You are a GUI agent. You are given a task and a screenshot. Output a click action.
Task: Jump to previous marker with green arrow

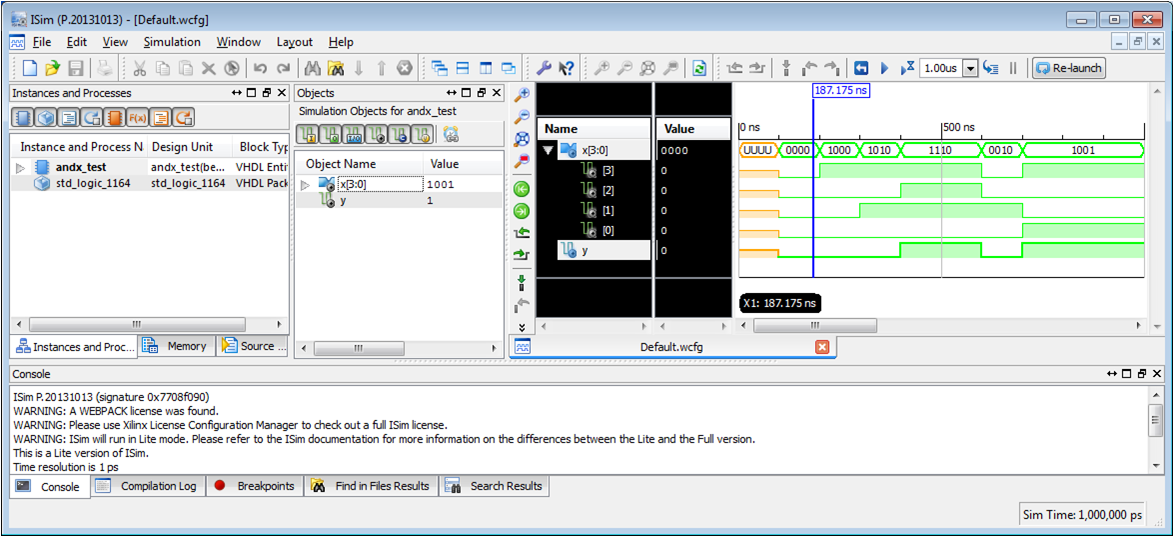point(521,189)
